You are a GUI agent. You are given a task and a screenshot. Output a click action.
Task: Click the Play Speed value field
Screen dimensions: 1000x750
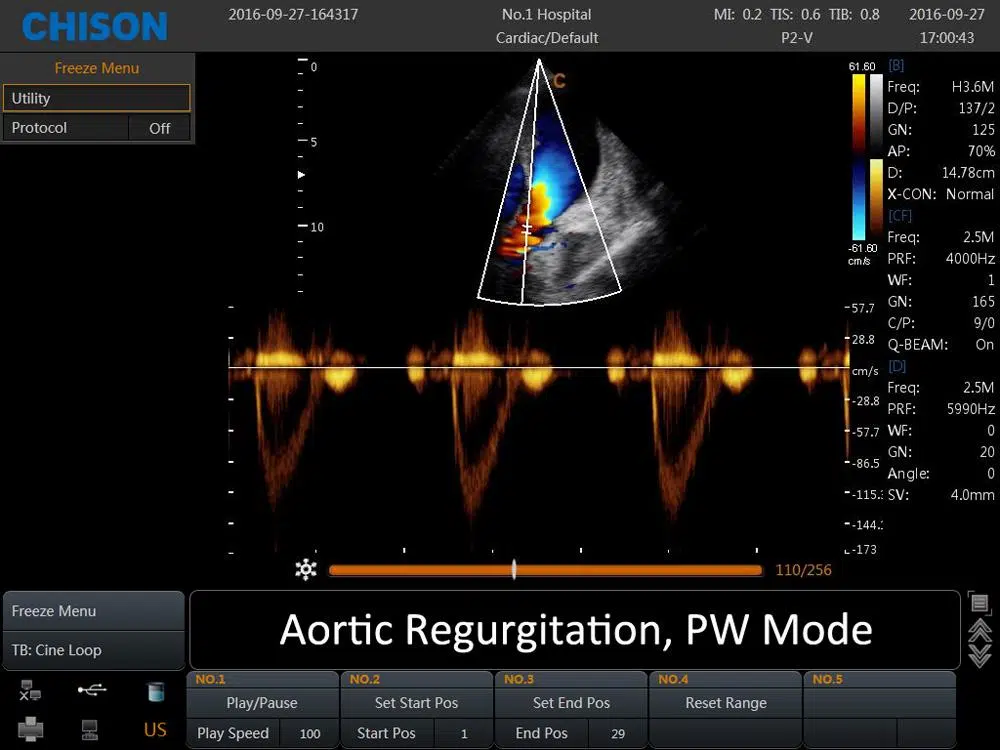pyautogui.click(x=310, y=733)
